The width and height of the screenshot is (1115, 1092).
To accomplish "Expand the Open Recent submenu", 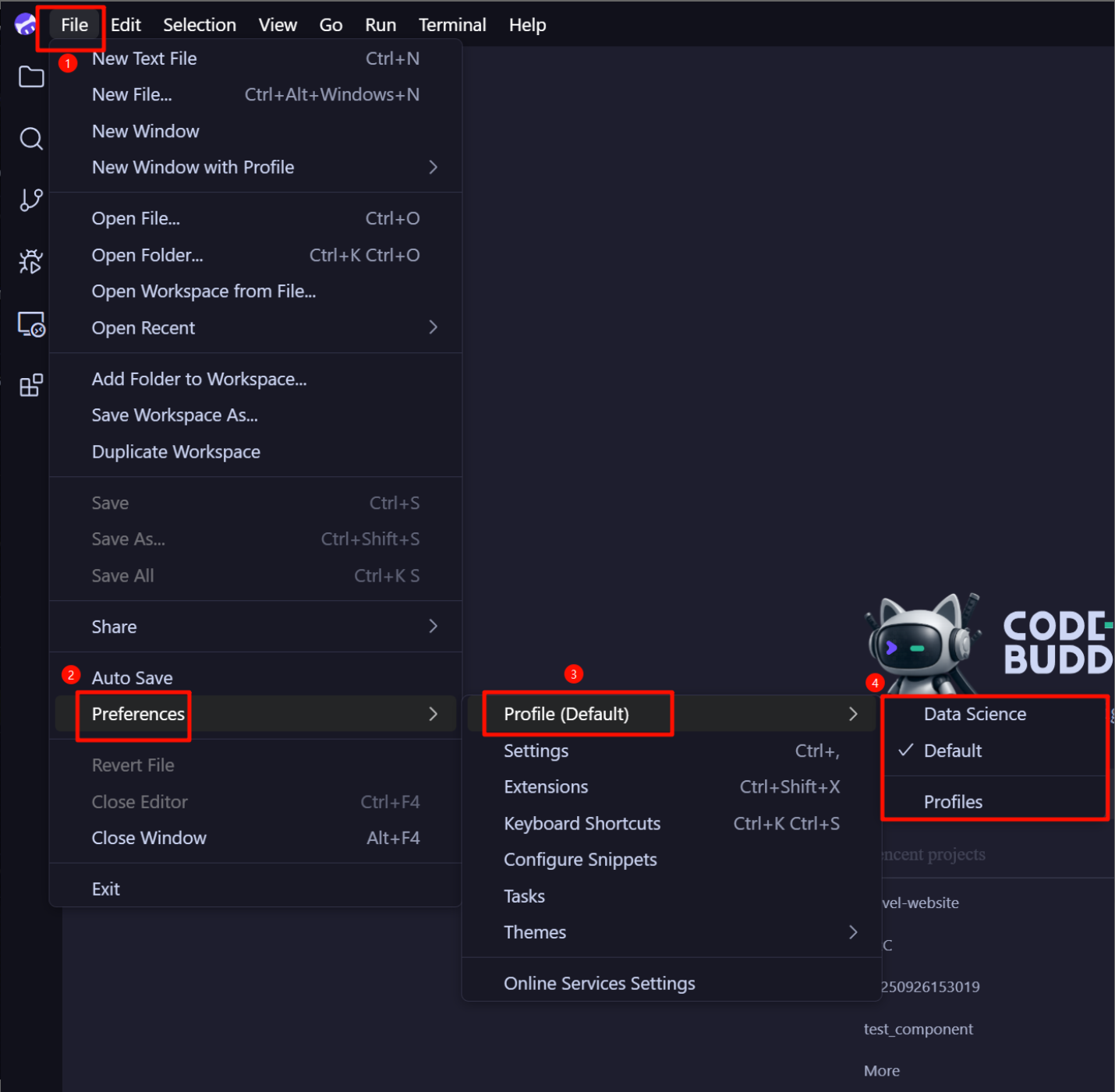I will (x=143, y=327).
